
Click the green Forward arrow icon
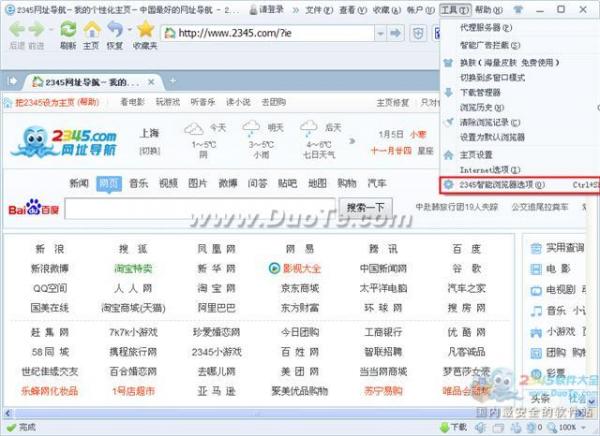(37, 29)
